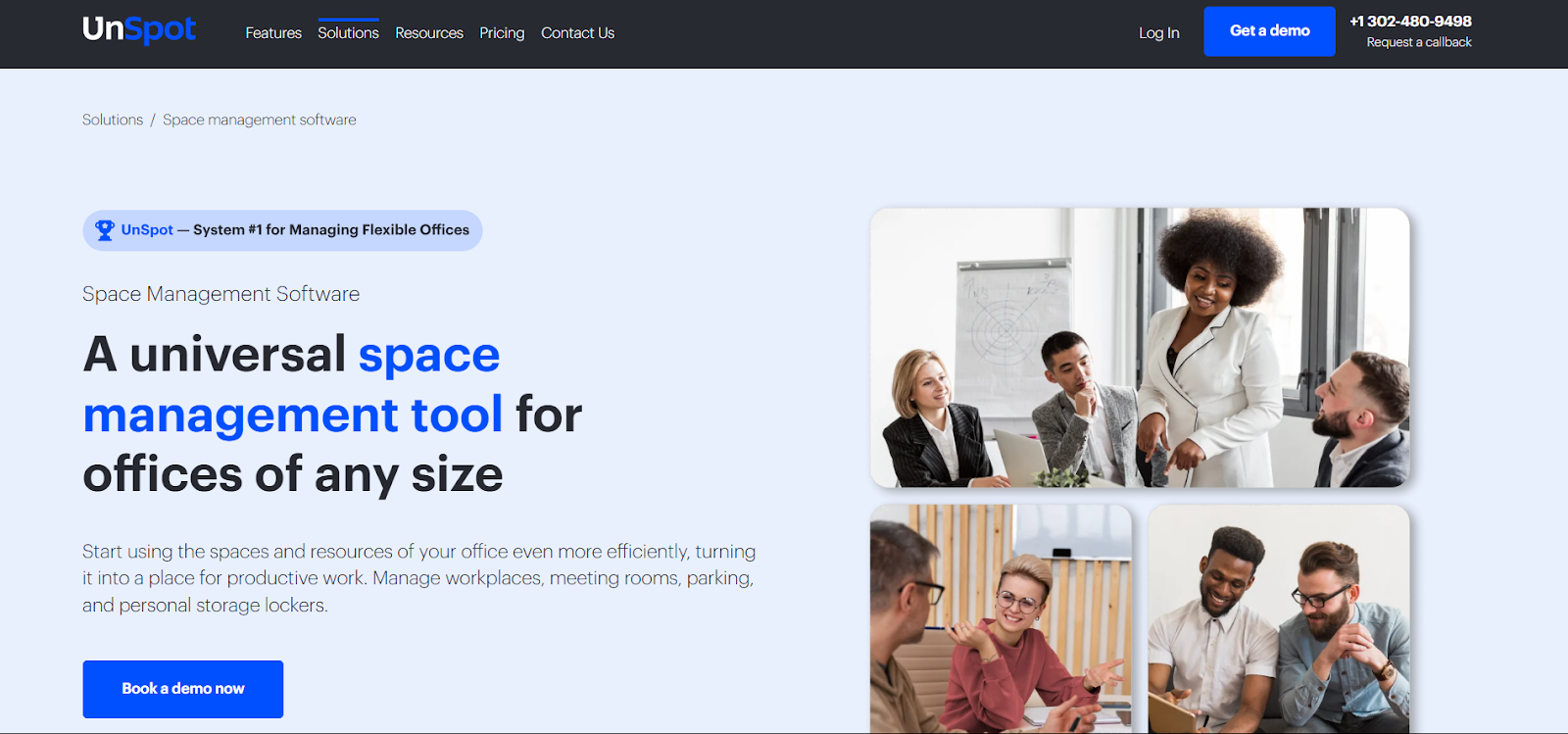Click the trophy icon in the badge
The height and width of the screenshot is (734, 1568).
pos(105,230)
